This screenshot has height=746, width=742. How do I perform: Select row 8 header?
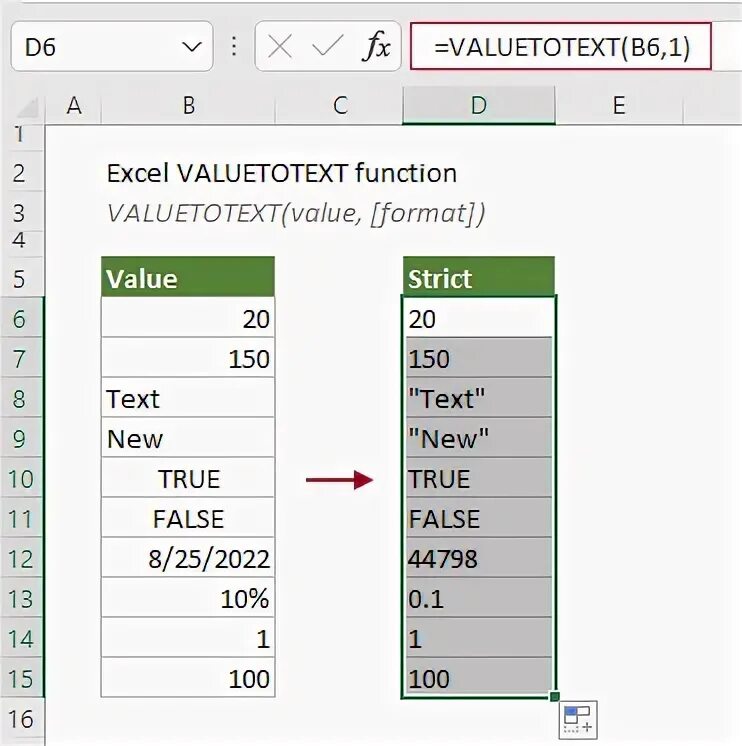click(x=22, y=398)
